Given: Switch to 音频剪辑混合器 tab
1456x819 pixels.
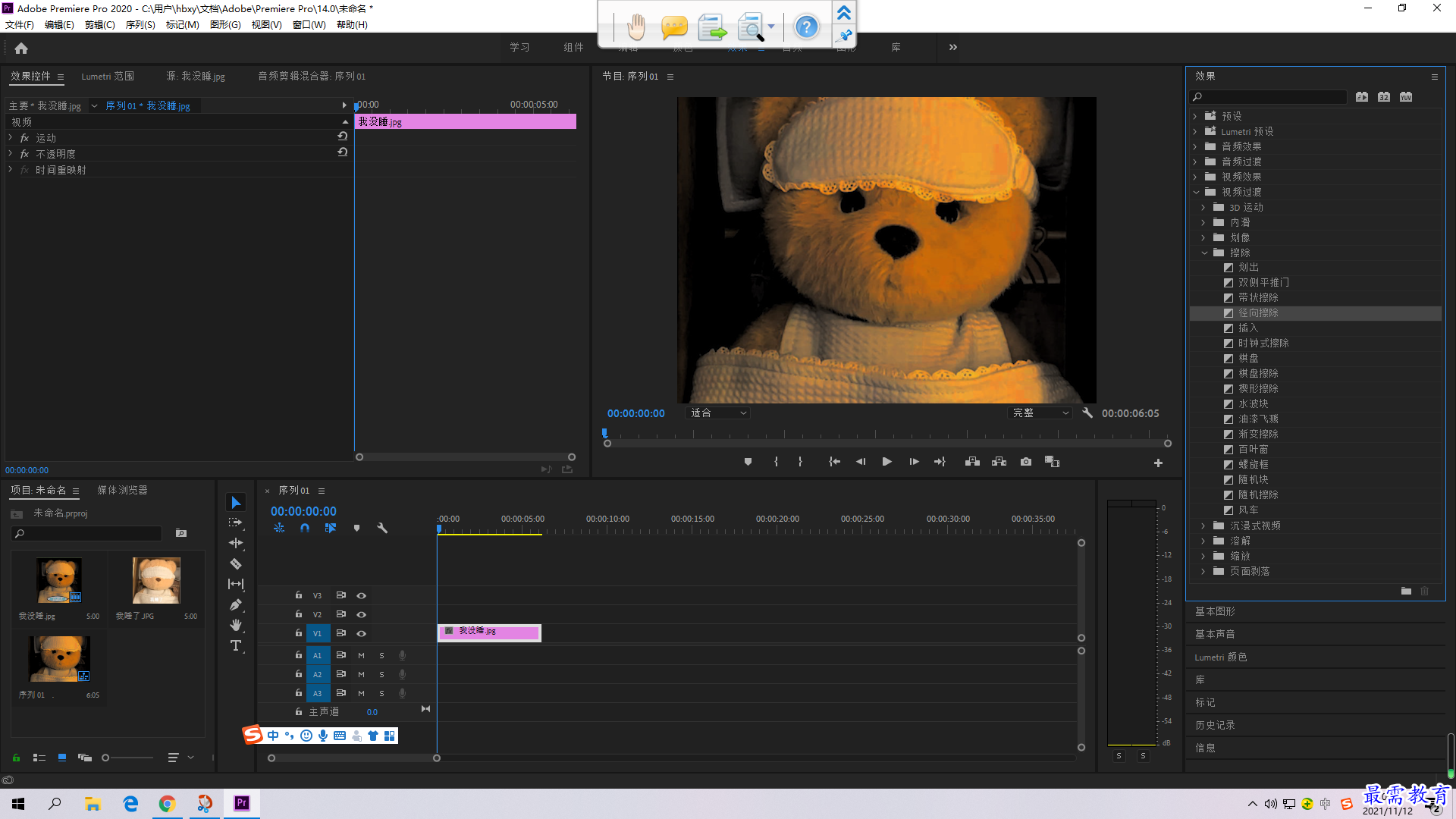Looking at the screenshot, I should tap(312, 76).
